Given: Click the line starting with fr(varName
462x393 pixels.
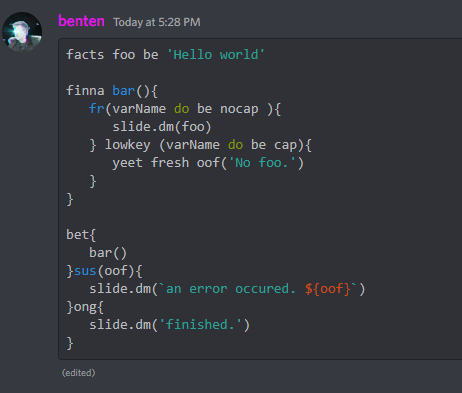Looking at the screenshot, I should click(x=185, y=109).
